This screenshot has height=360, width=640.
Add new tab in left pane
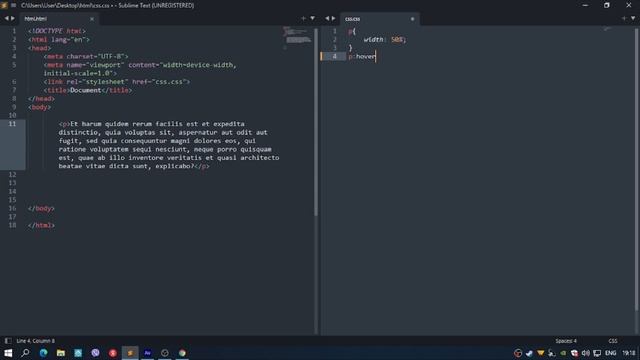pos(303,18)
